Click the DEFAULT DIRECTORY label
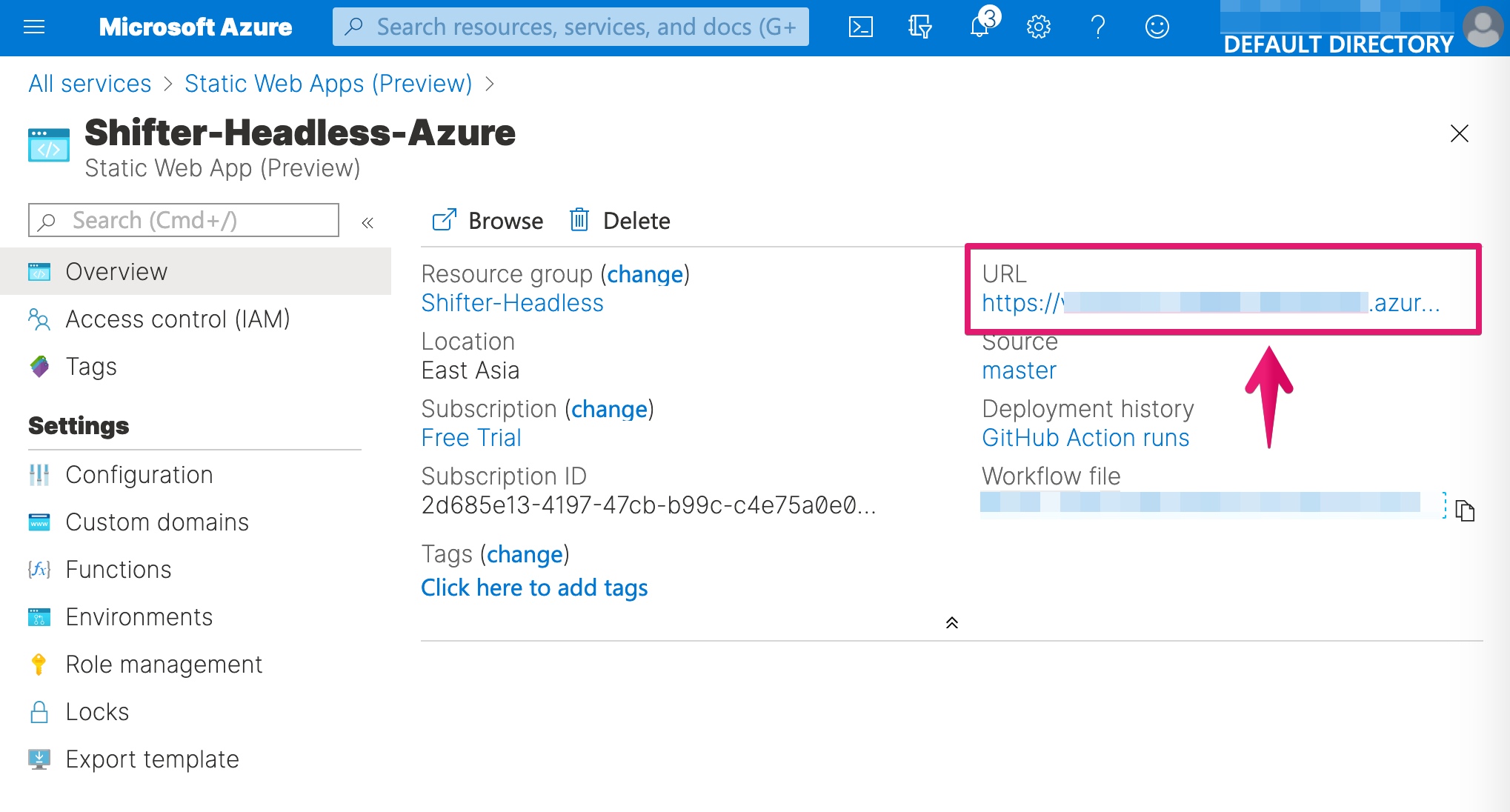Viewport: 1510px width, 812px height. [x=1338, y=44]
